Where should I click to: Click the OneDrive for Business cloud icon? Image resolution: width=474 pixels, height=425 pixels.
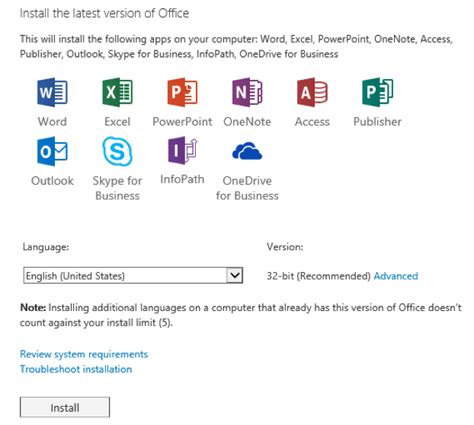[x=247, y=151]
